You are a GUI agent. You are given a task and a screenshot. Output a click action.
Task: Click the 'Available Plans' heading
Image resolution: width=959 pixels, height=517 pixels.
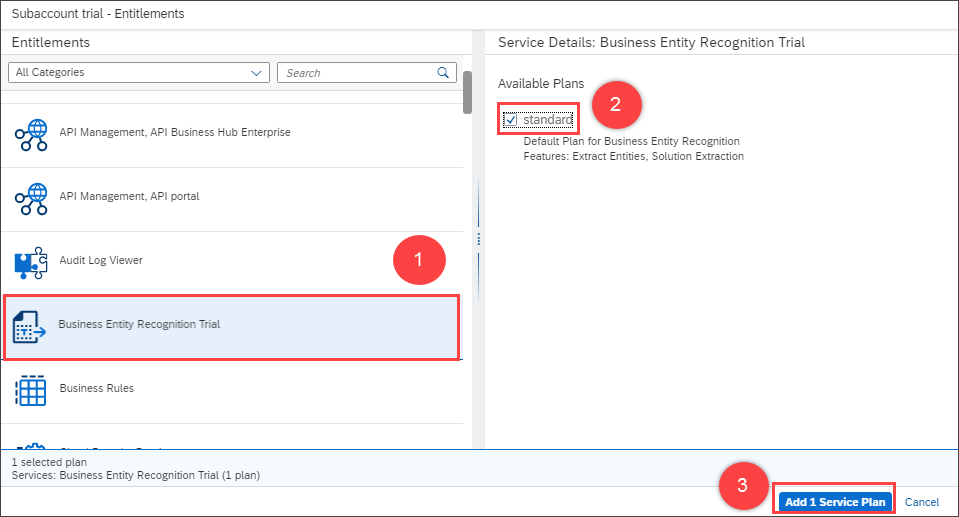pos(541,83)
